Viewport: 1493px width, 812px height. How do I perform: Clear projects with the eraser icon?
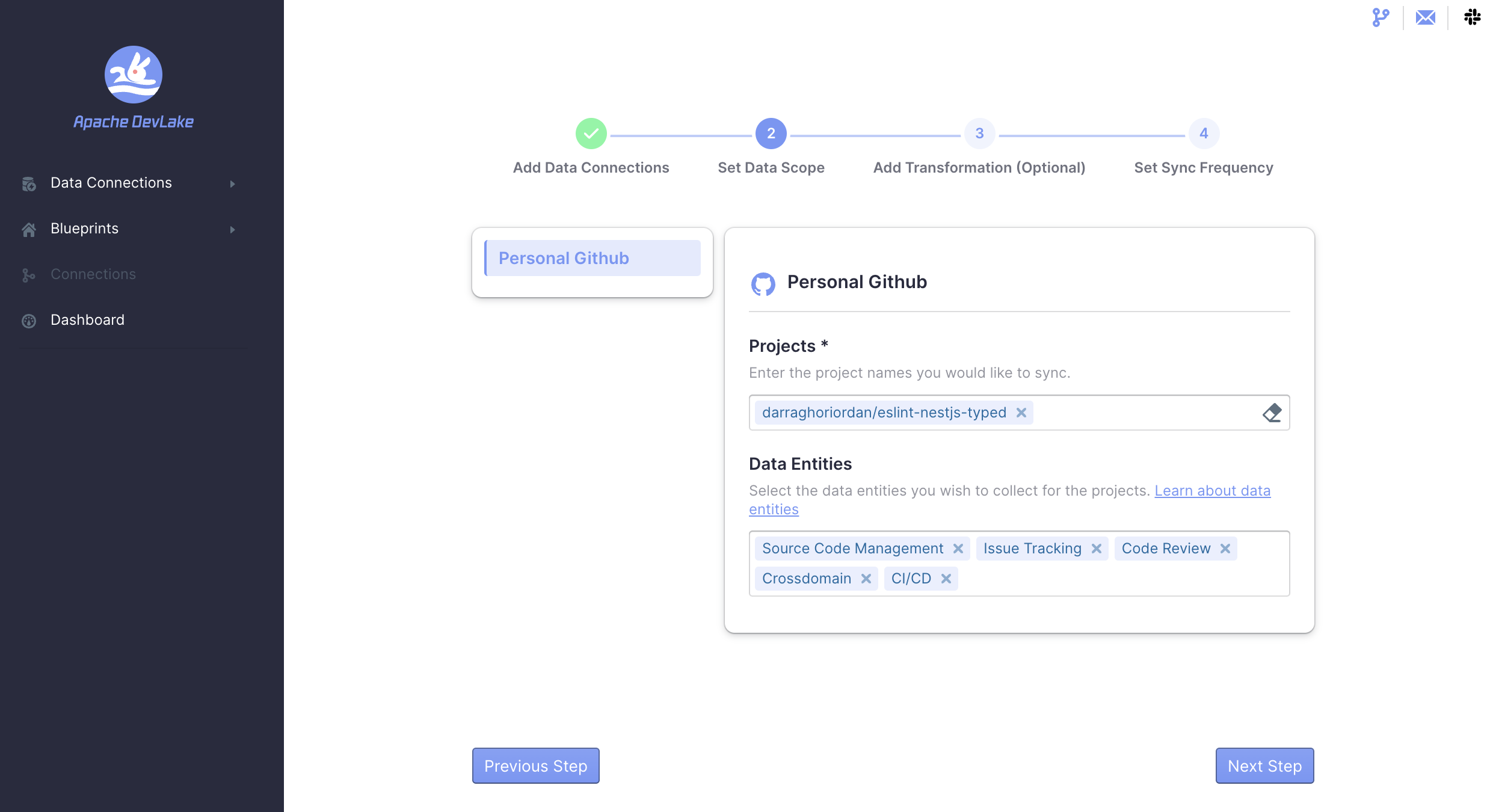1272,413
